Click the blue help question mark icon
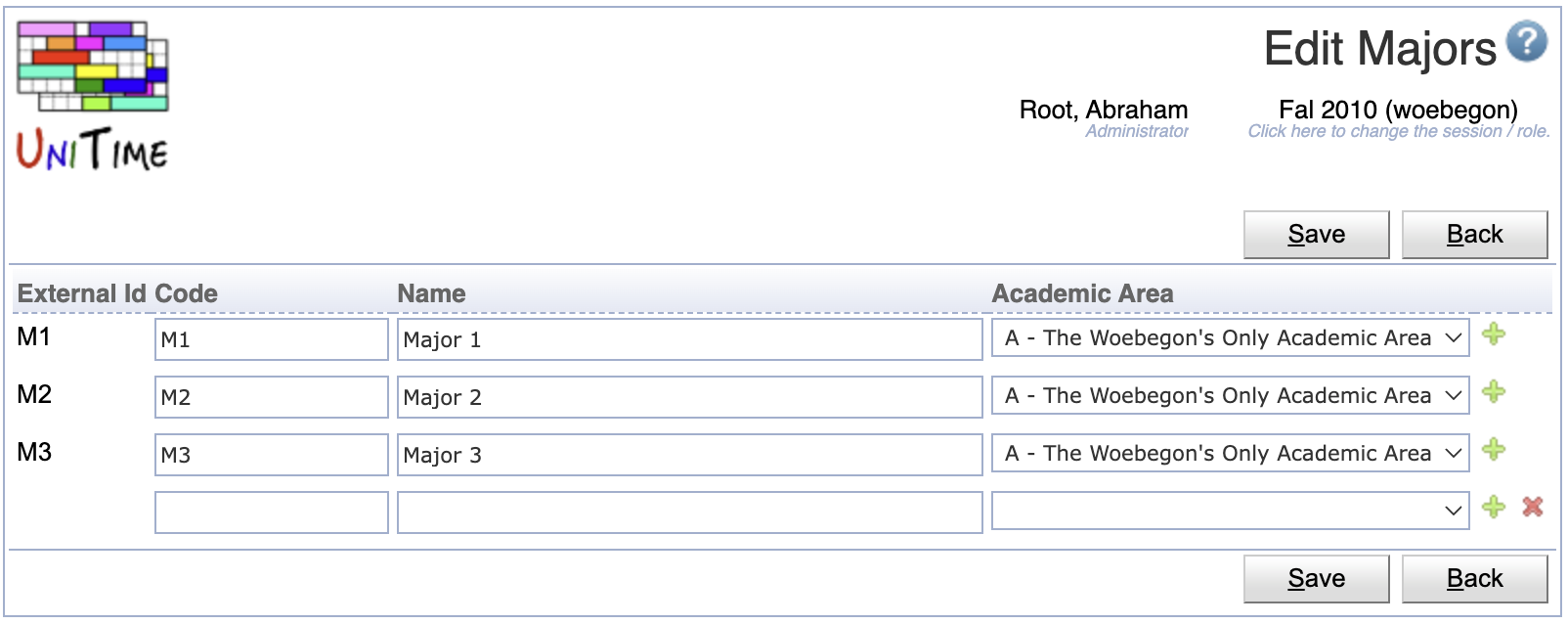Image resolution: width=1568 pixels, height=624 pixels. (1526, 42)
